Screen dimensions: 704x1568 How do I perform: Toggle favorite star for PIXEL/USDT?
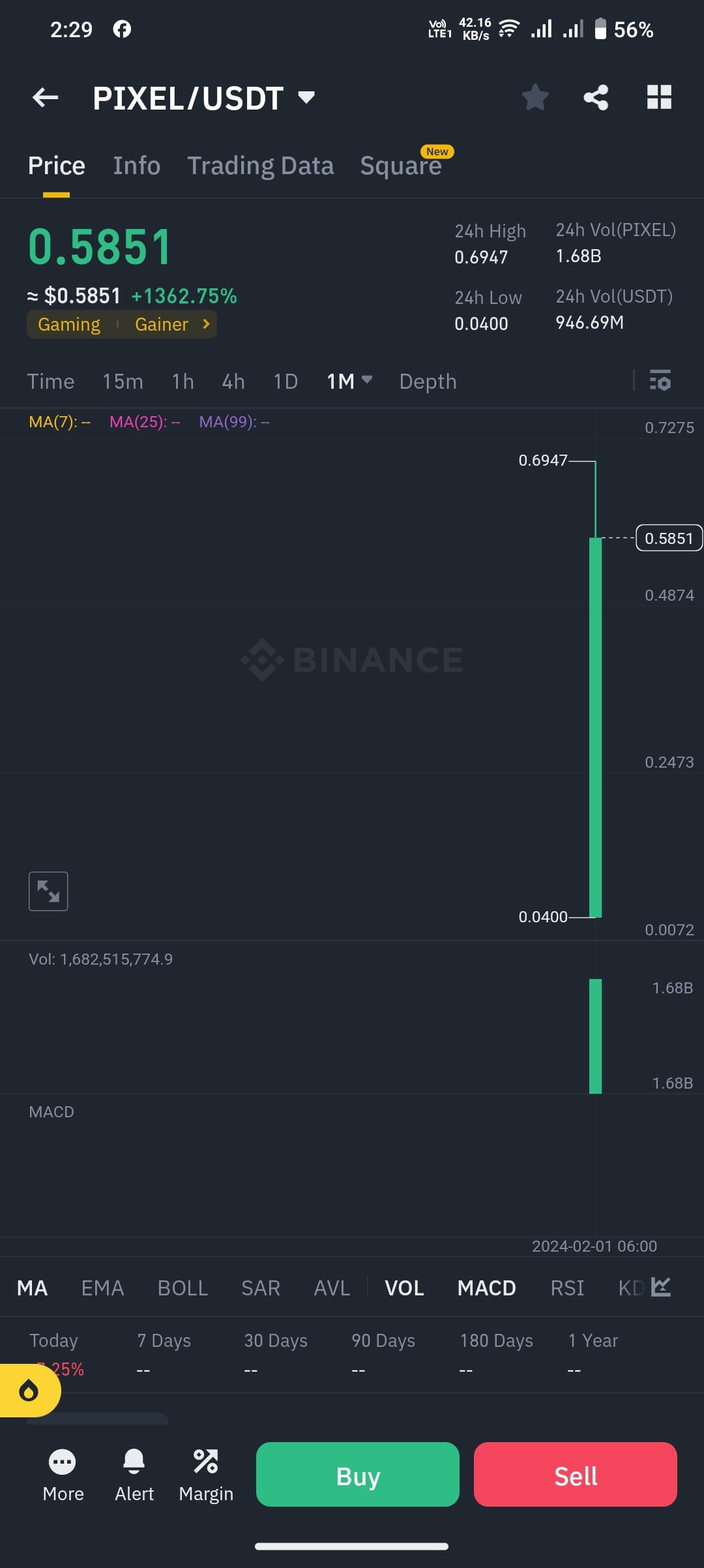(535, 97)
